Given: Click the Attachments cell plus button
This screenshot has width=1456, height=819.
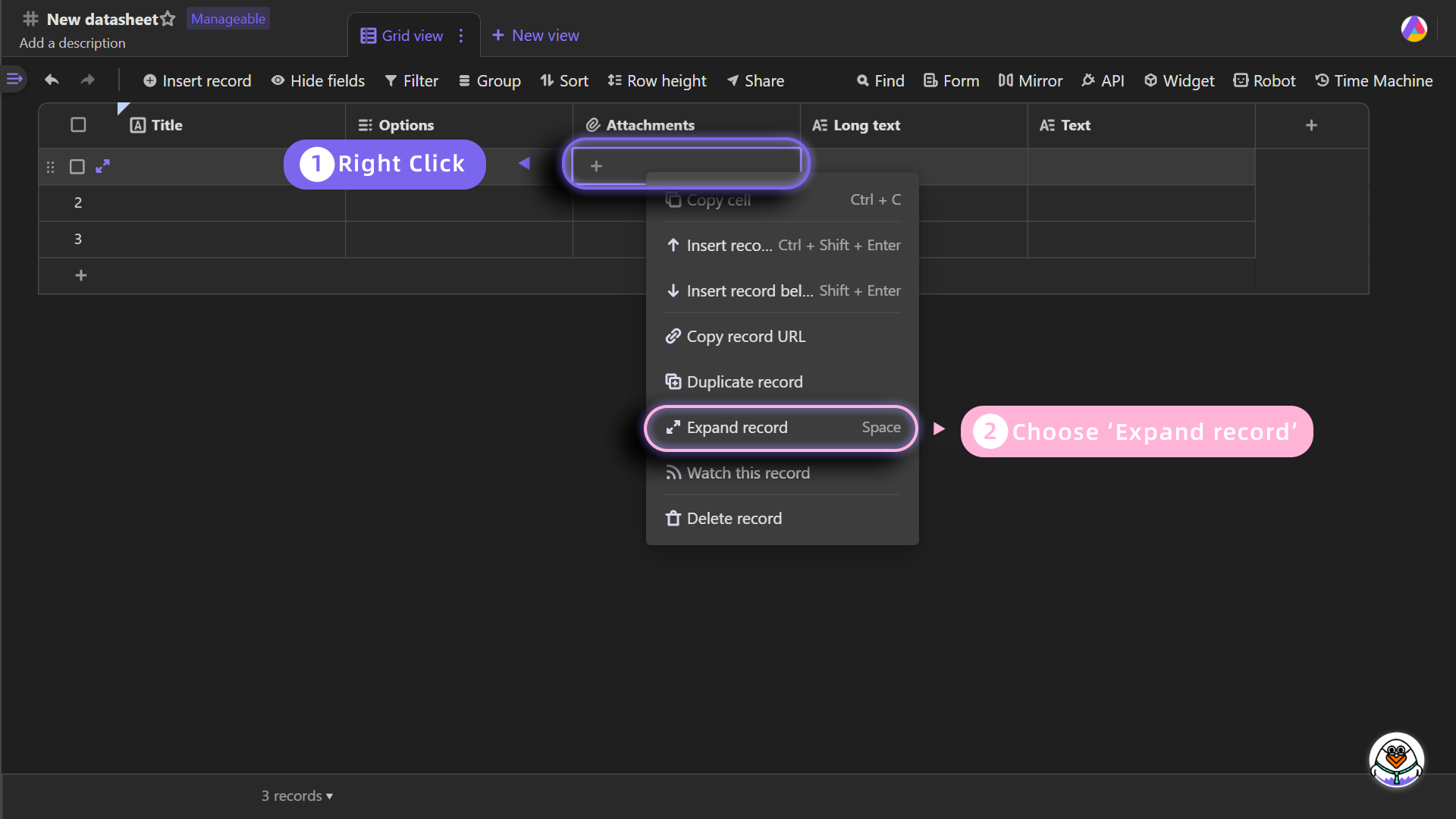Looking at the screenshot, I should click(596, 165).
